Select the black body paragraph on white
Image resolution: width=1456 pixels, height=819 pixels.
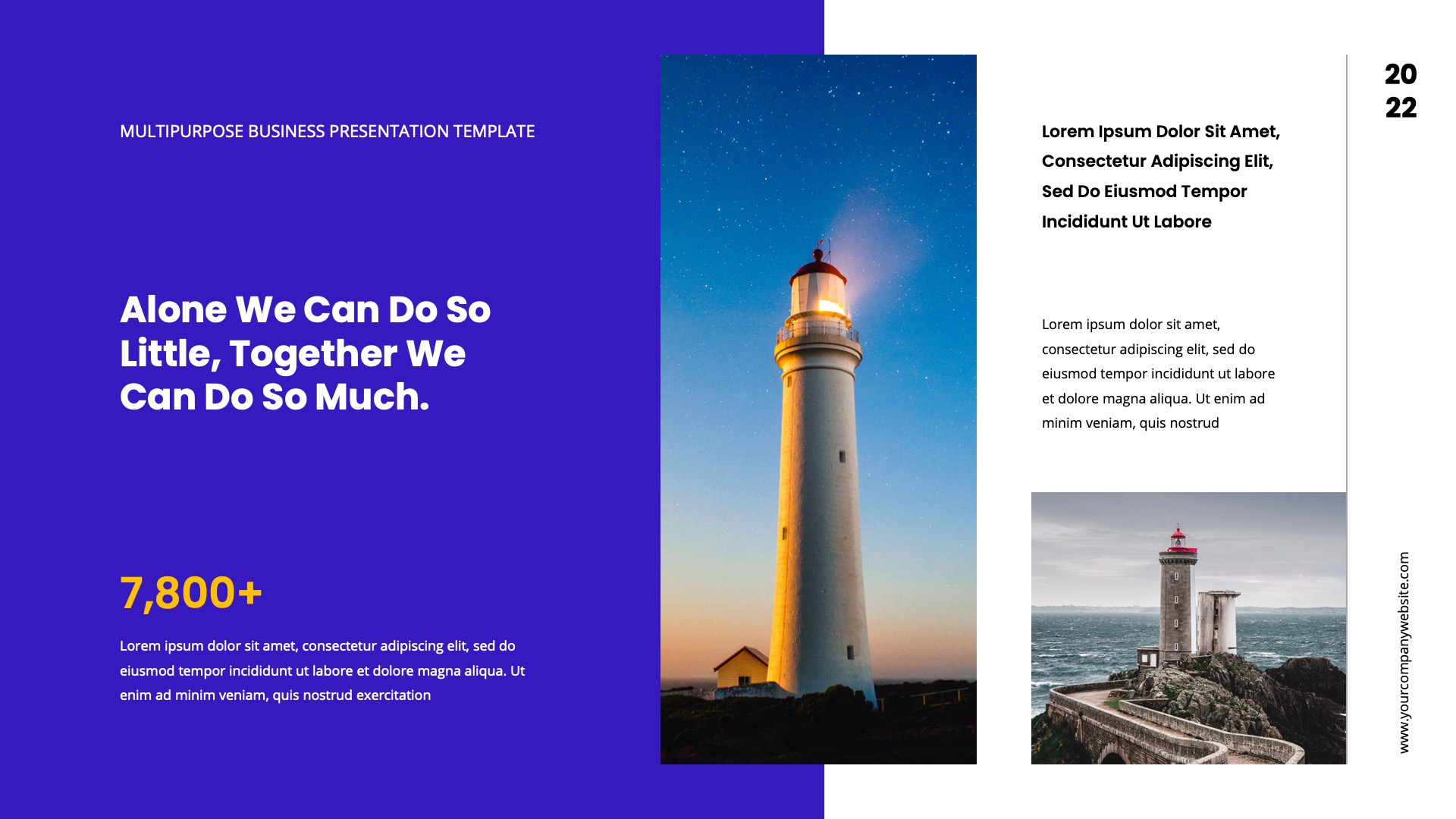tap(1157, 373)
